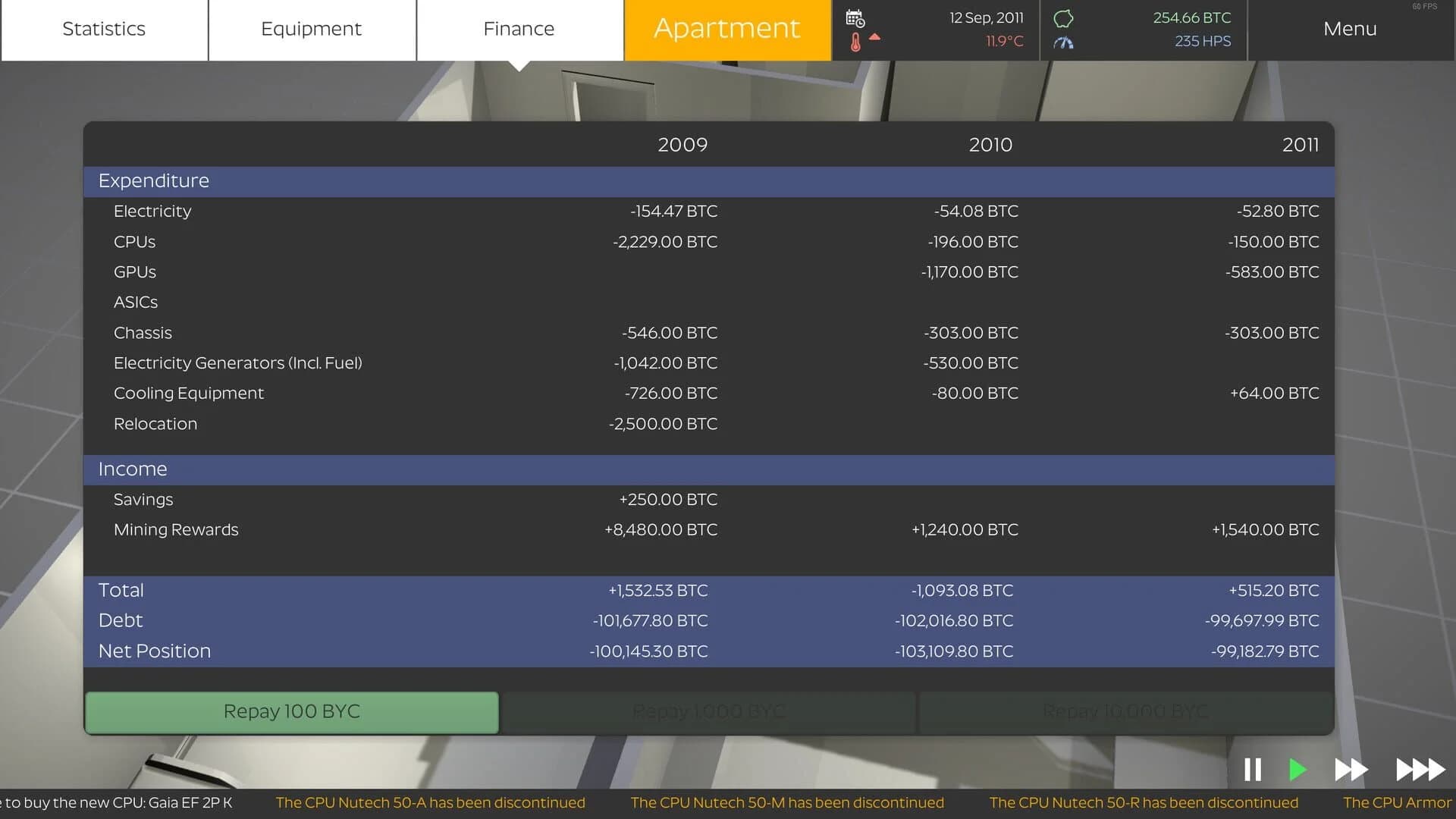Click the calendar date icon
Image resolution: width=1456 pixels, height=819 pixels.
click(855, 17)
